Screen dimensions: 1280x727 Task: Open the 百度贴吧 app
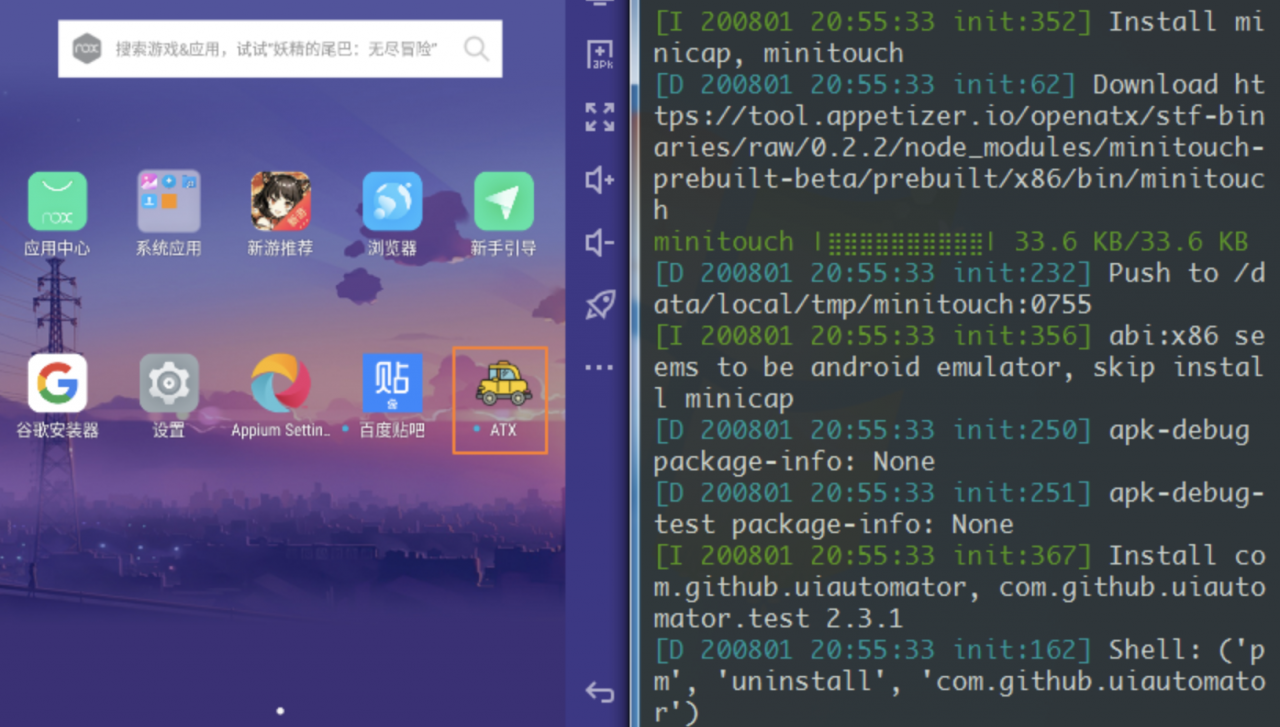click(x=392, y=383)
